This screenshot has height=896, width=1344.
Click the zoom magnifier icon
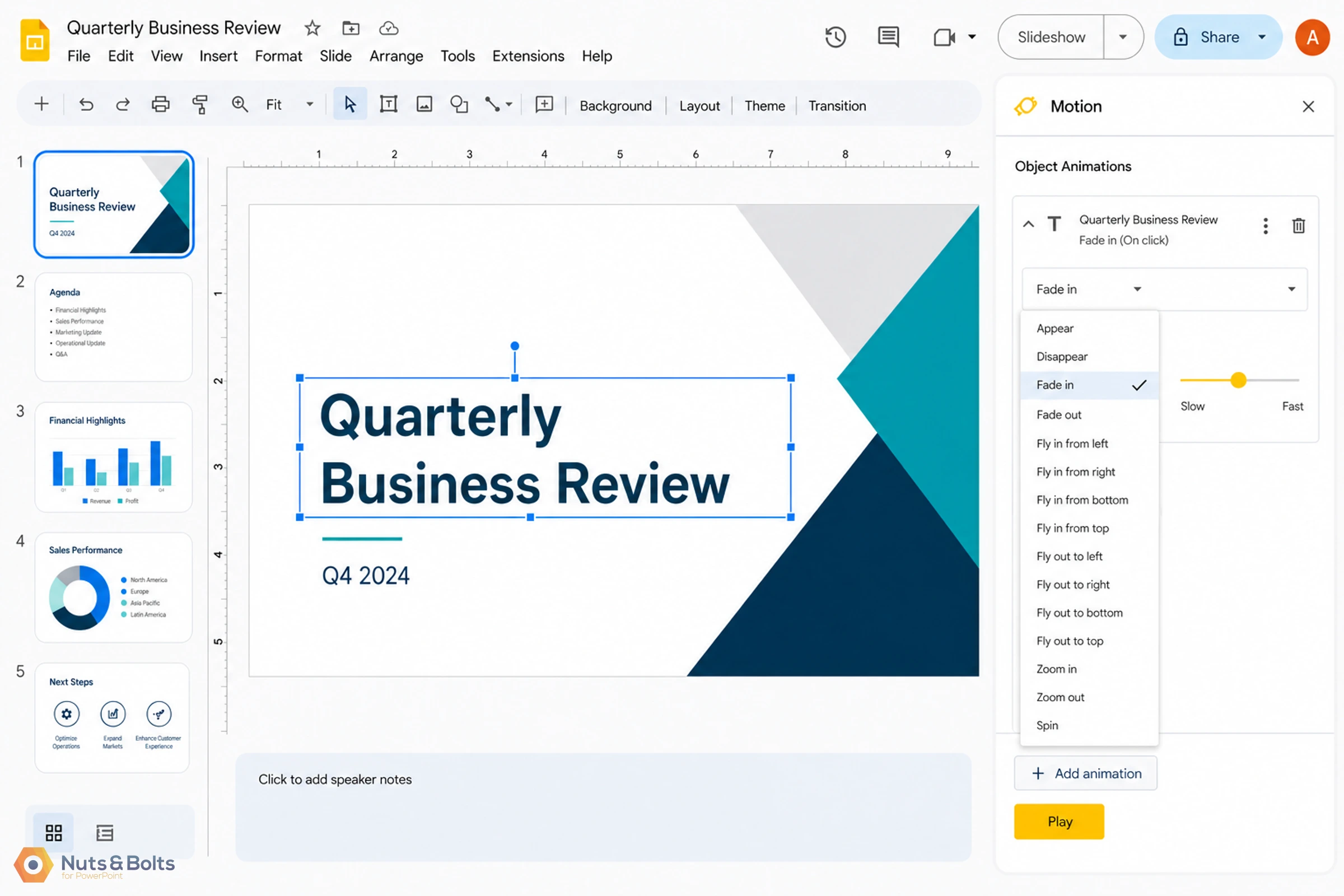point(240,105)
